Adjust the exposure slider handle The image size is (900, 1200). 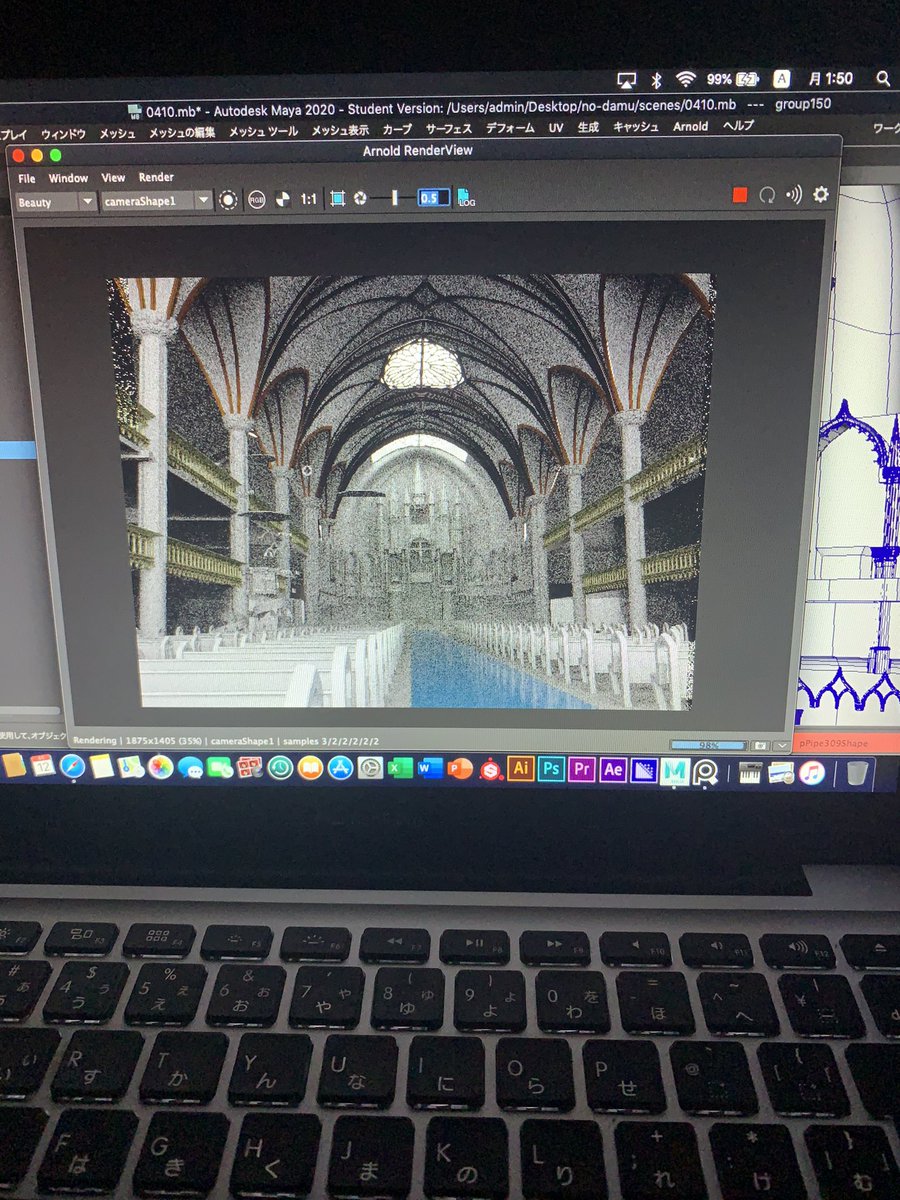[395, 198]
